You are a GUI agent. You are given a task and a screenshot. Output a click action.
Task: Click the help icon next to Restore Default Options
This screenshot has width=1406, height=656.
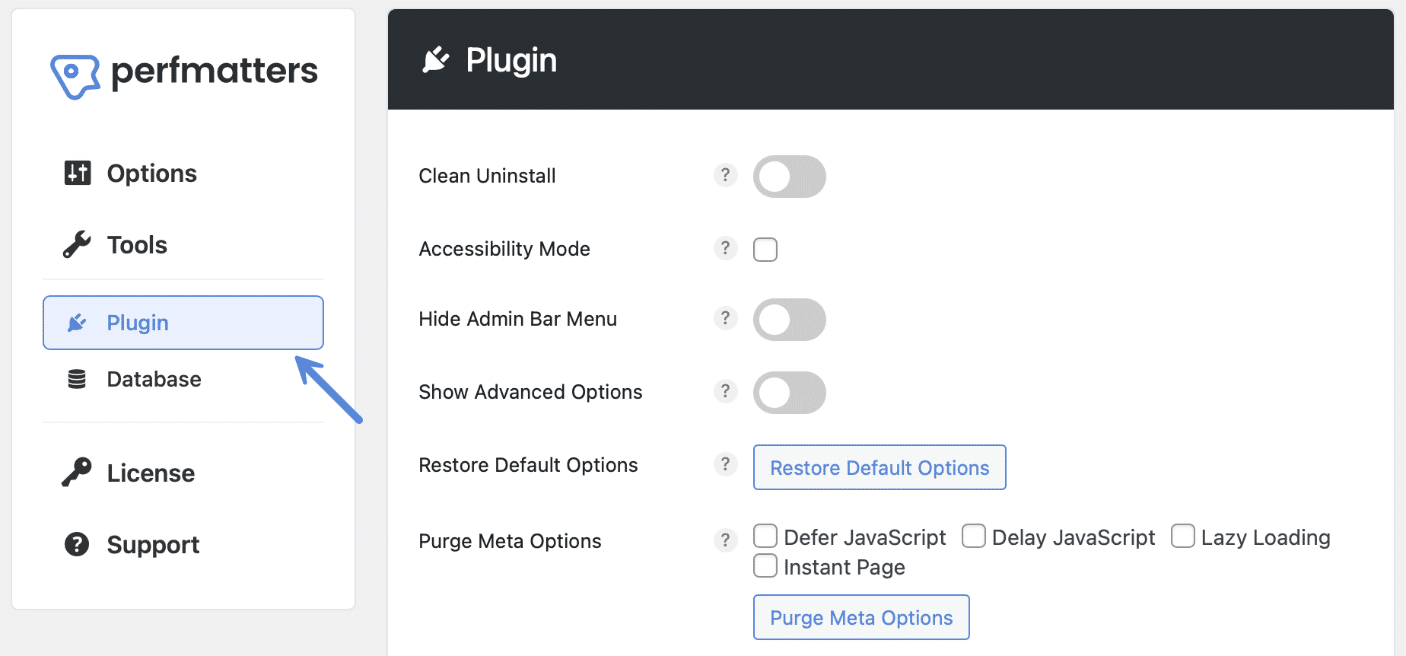[725, 463]
